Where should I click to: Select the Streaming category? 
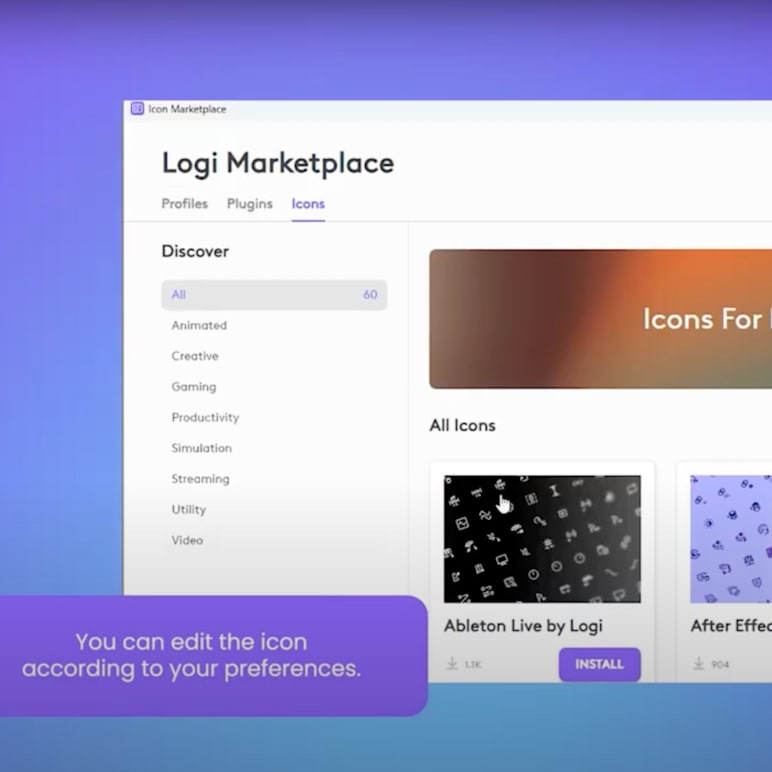coord(200,479)
